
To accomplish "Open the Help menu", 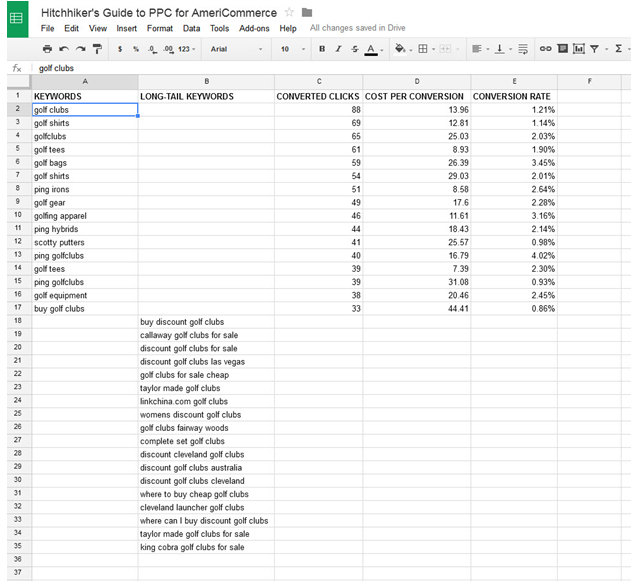I will click(288, 28).
